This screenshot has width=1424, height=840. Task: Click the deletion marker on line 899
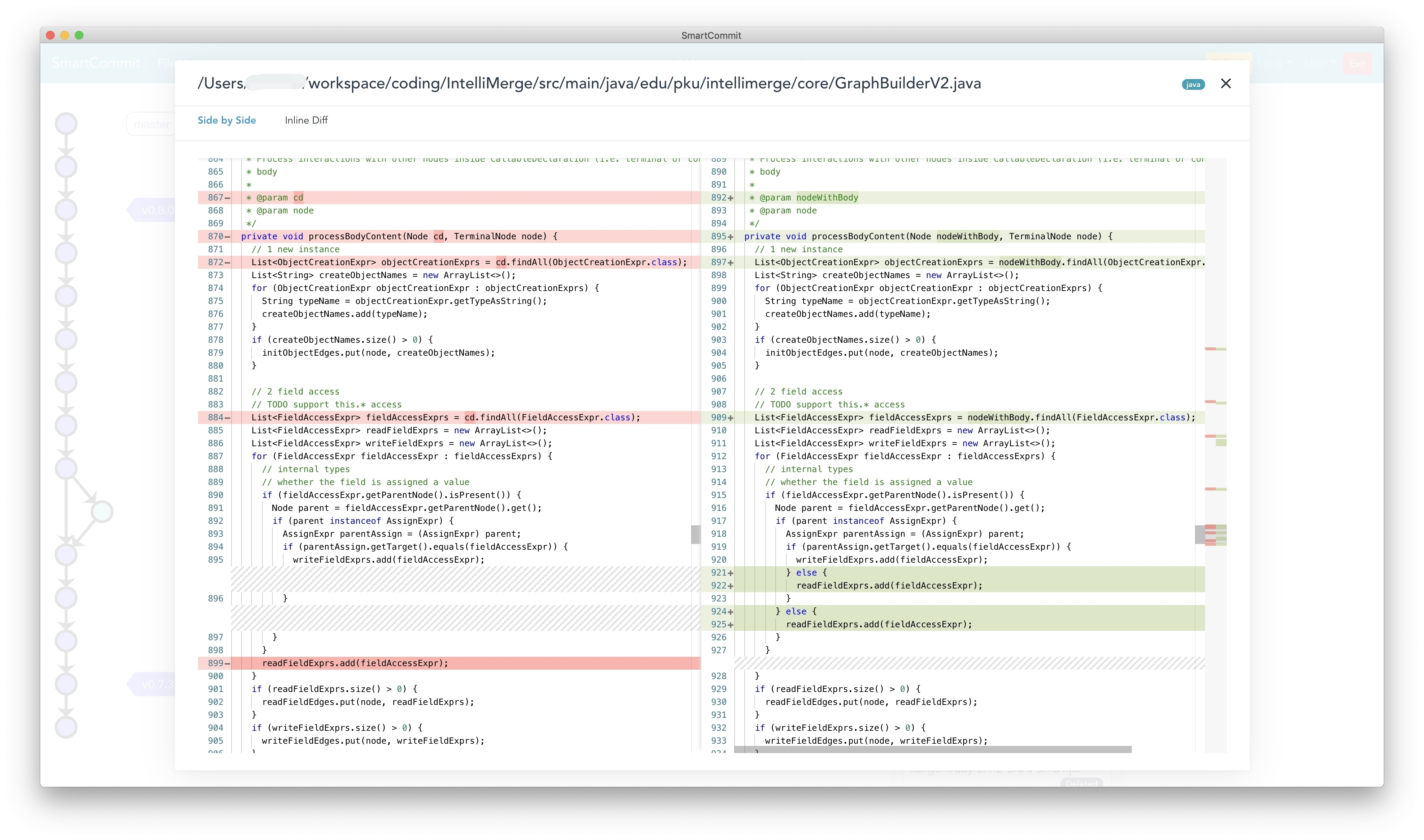click(x=228, y=663)
